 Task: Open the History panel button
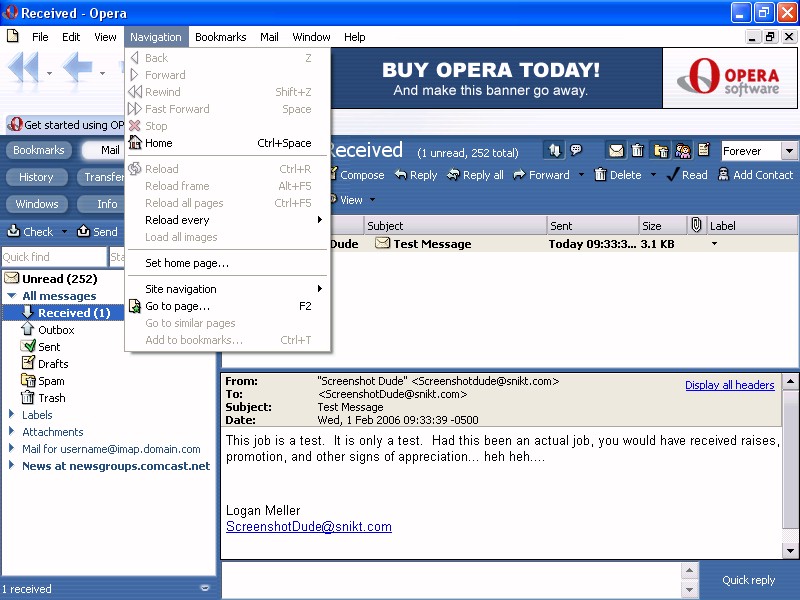click(x=36, y=177)
